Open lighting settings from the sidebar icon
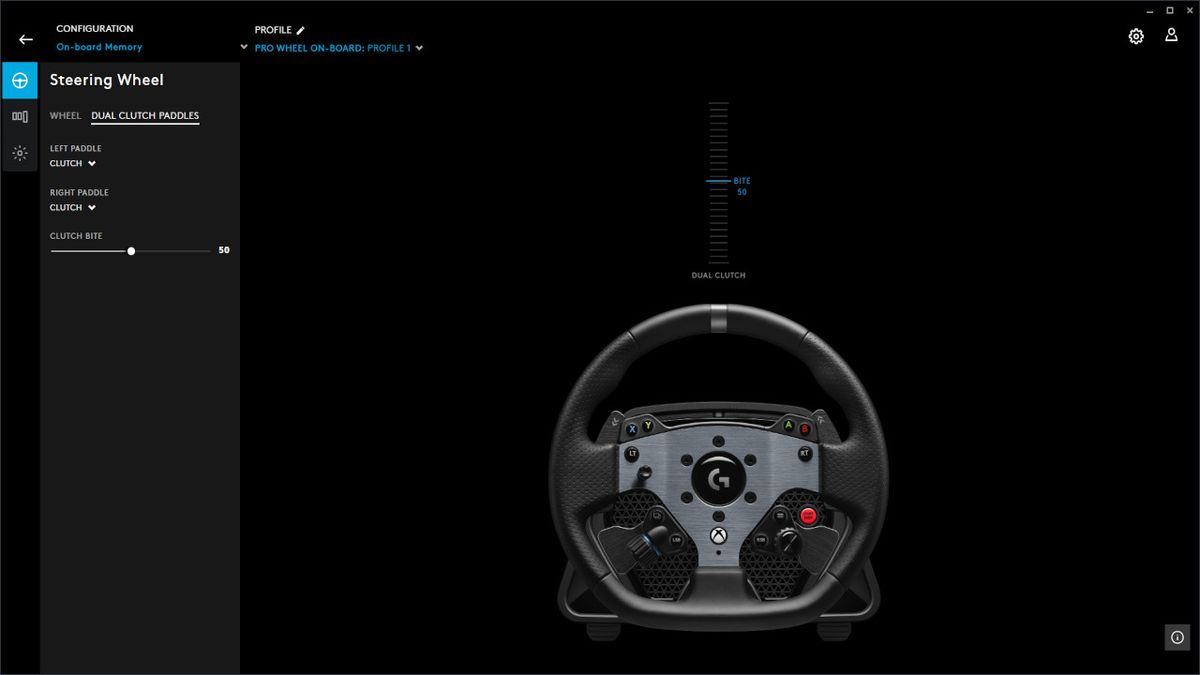Screen dimensions: 1200x675 click(20, 152)
